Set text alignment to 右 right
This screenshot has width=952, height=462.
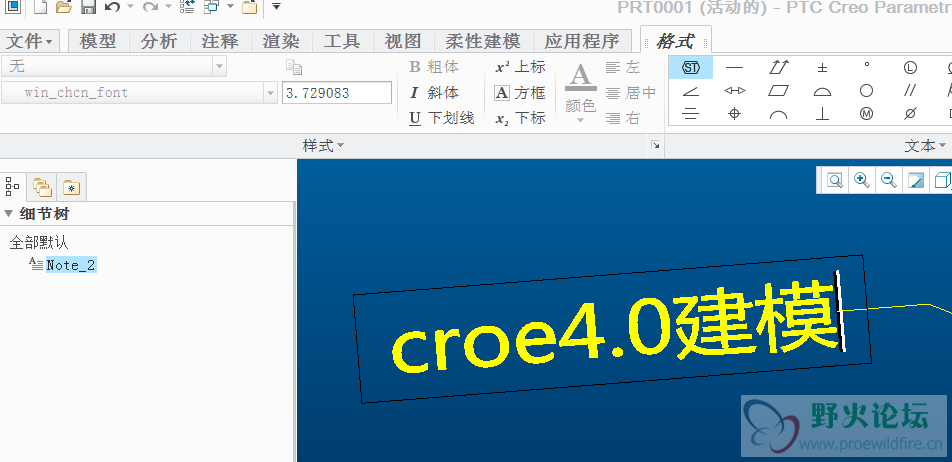pyautogui.click(x=623, y=118)
